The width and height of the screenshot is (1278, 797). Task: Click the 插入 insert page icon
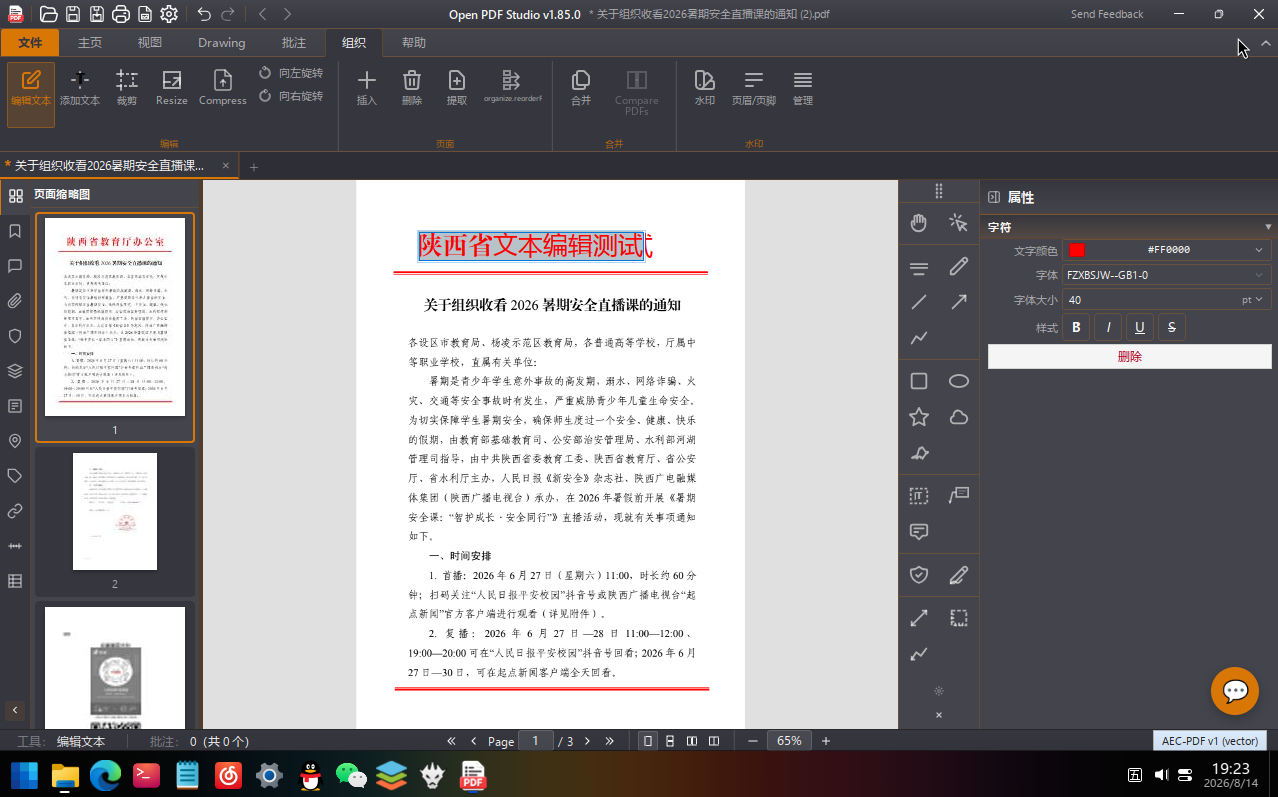click(367, 88)
